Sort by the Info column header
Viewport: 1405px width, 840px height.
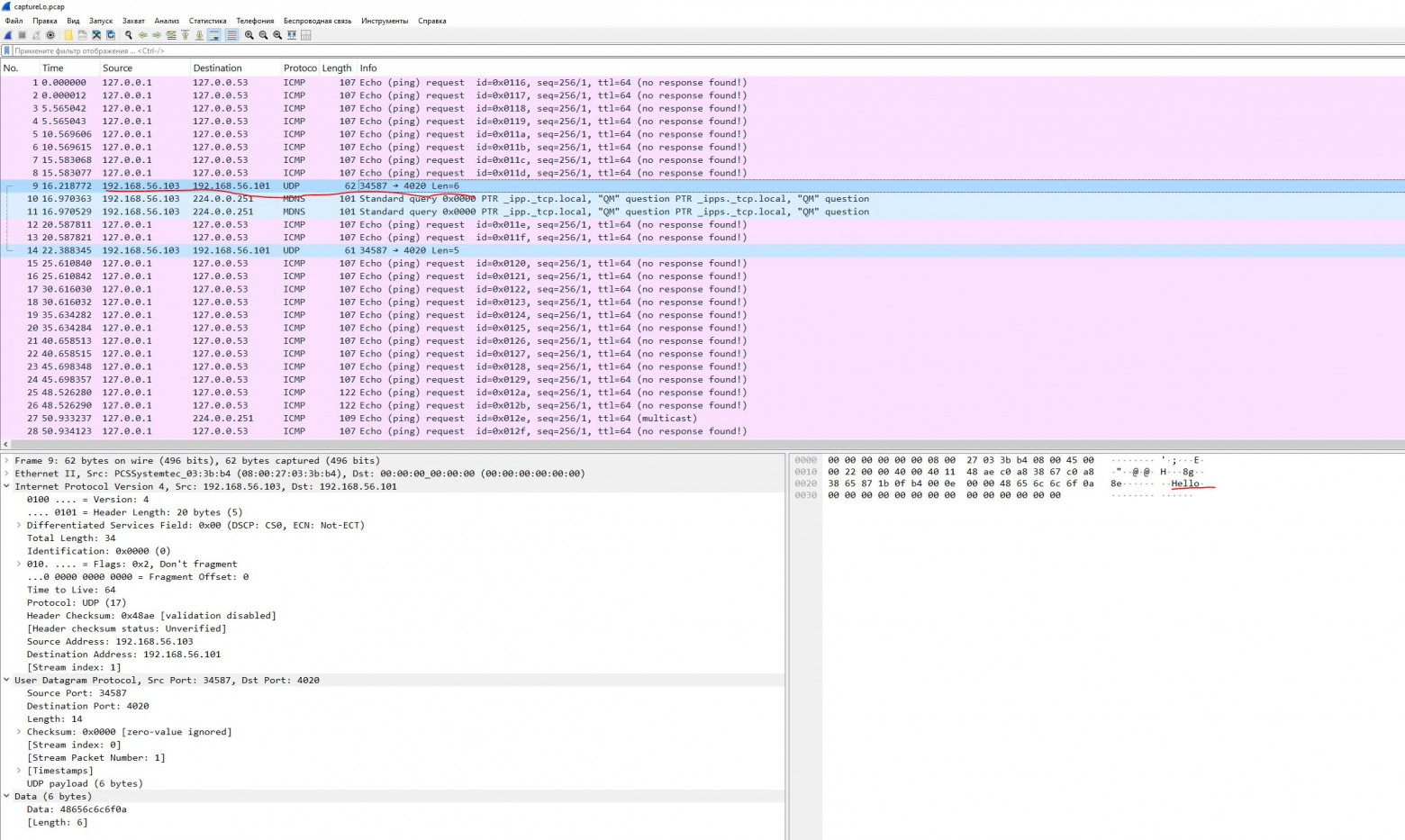click(880, 68)
